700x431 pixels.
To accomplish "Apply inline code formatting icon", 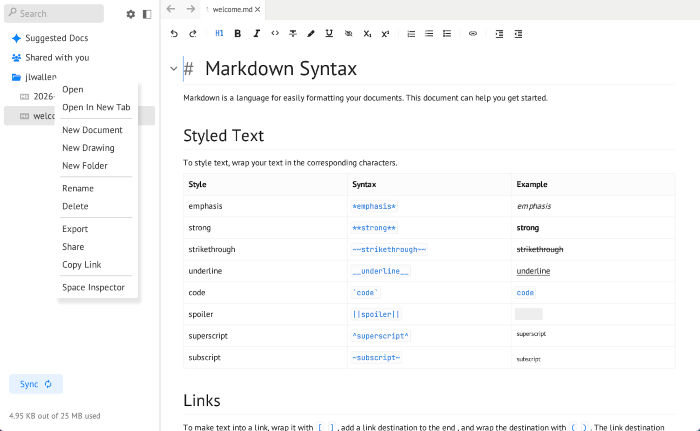I will point(275,33).
